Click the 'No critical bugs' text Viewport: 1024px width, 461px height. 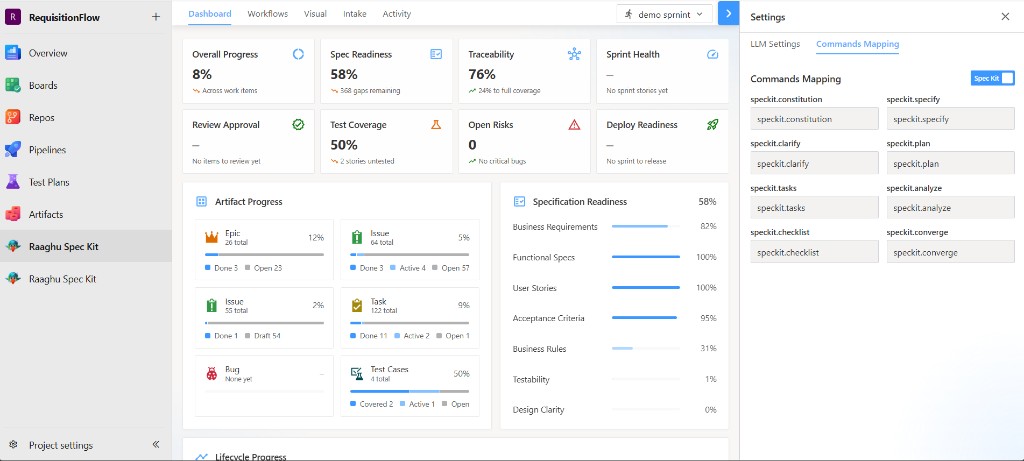click(x=502, y=161)
